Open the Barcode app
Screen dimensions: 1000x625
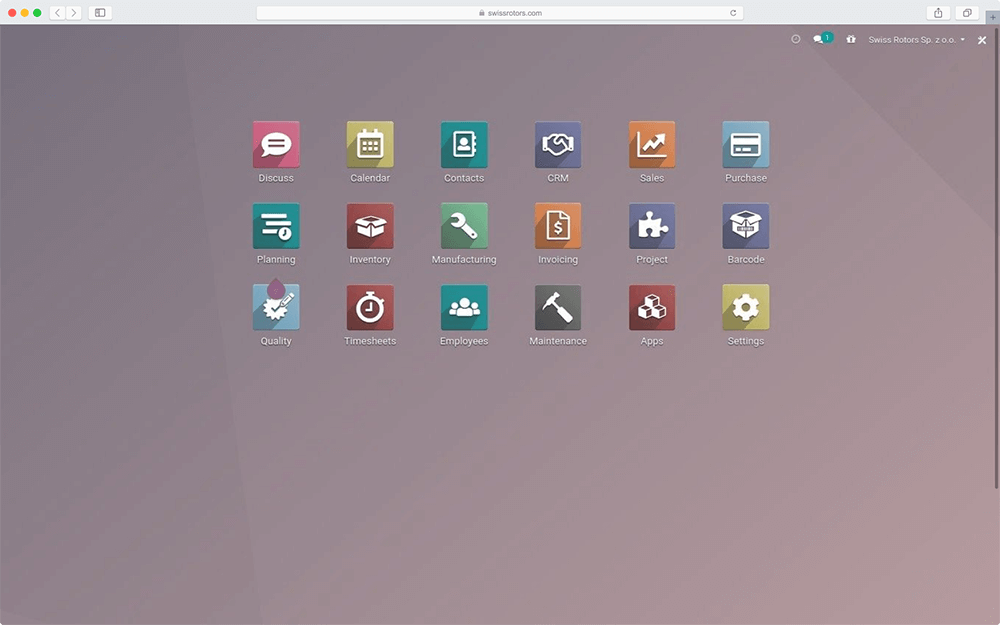click(x=746, y=226)
